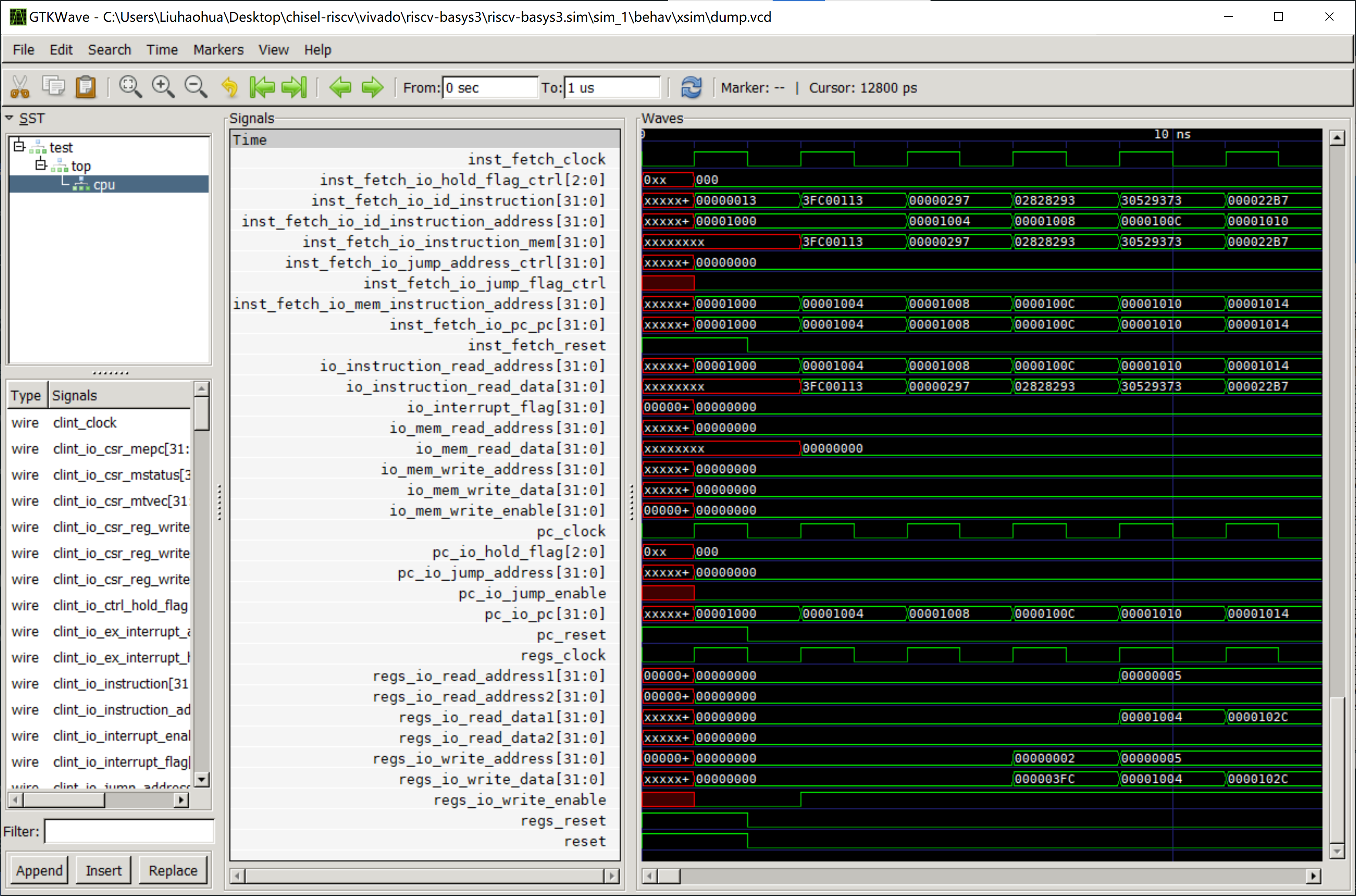Image resolution: width=1356 pixels, height=896 pixels.
Task: Click the Replace button
Action: coord(173,870)
